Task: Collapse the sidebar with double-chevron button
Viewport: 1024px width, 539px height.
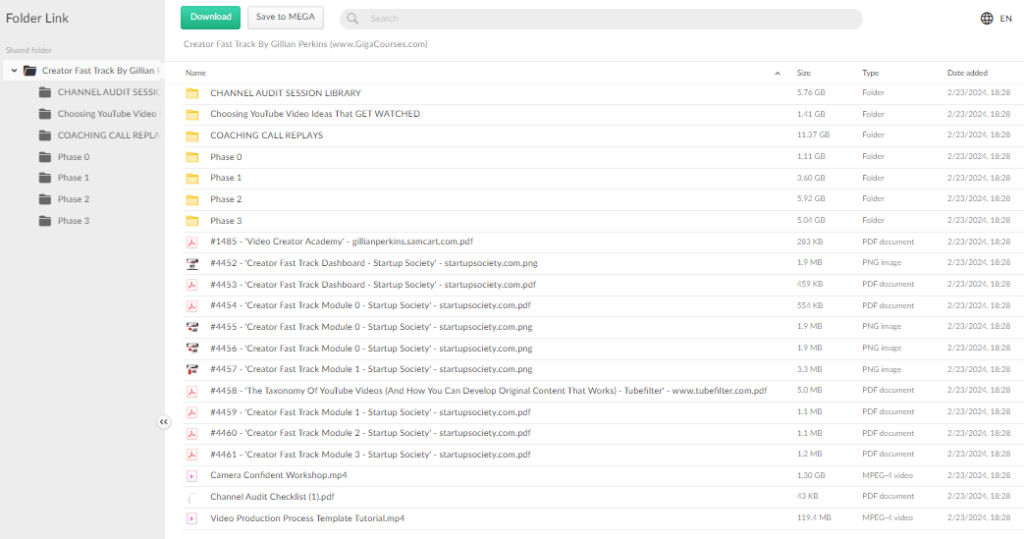Action: 164,423
